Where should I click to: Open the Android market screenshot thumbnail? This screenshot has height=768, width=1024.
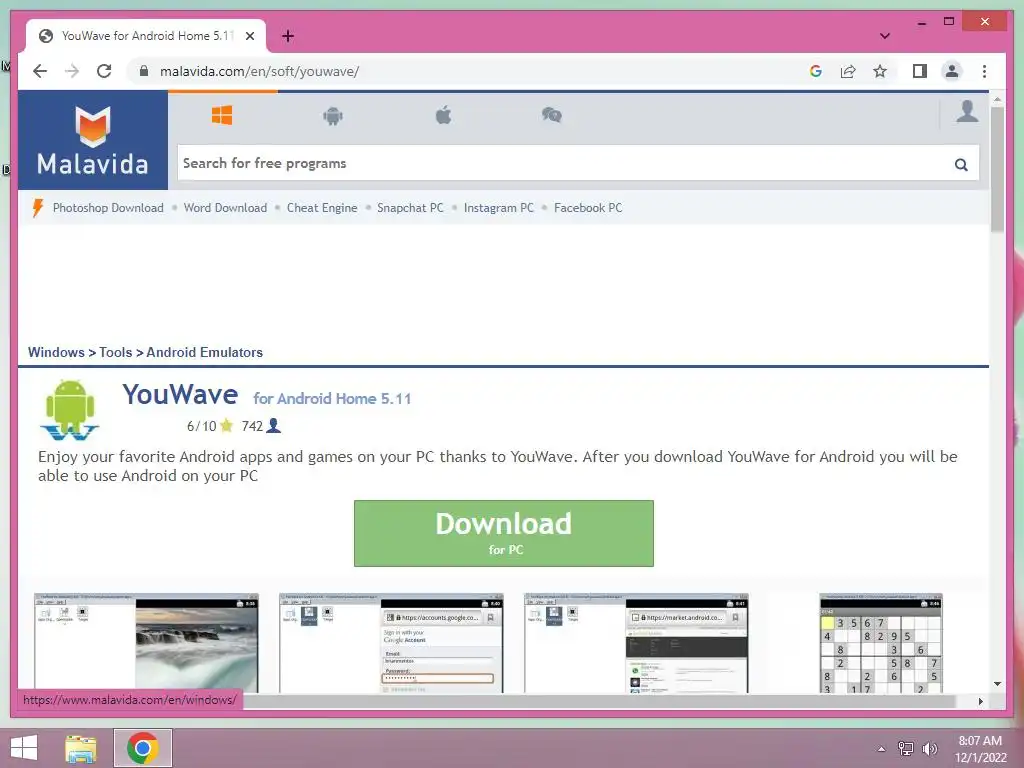(x=636, y=643)
